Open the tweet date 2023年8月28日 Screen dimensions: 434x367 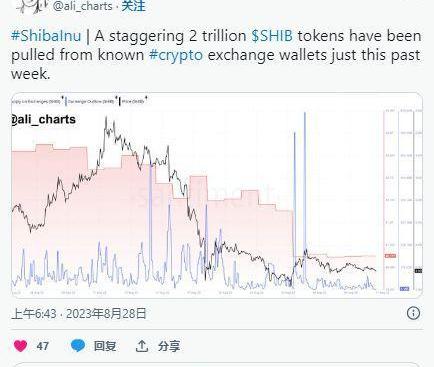click(106, 313)
